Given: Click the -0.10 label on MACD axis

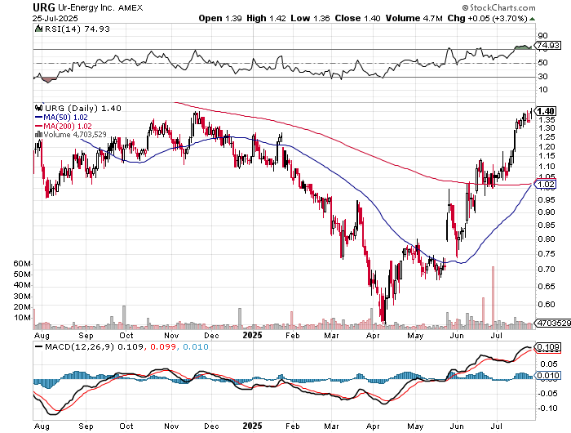Looking at the screenshot, I should tap(547, 408).
